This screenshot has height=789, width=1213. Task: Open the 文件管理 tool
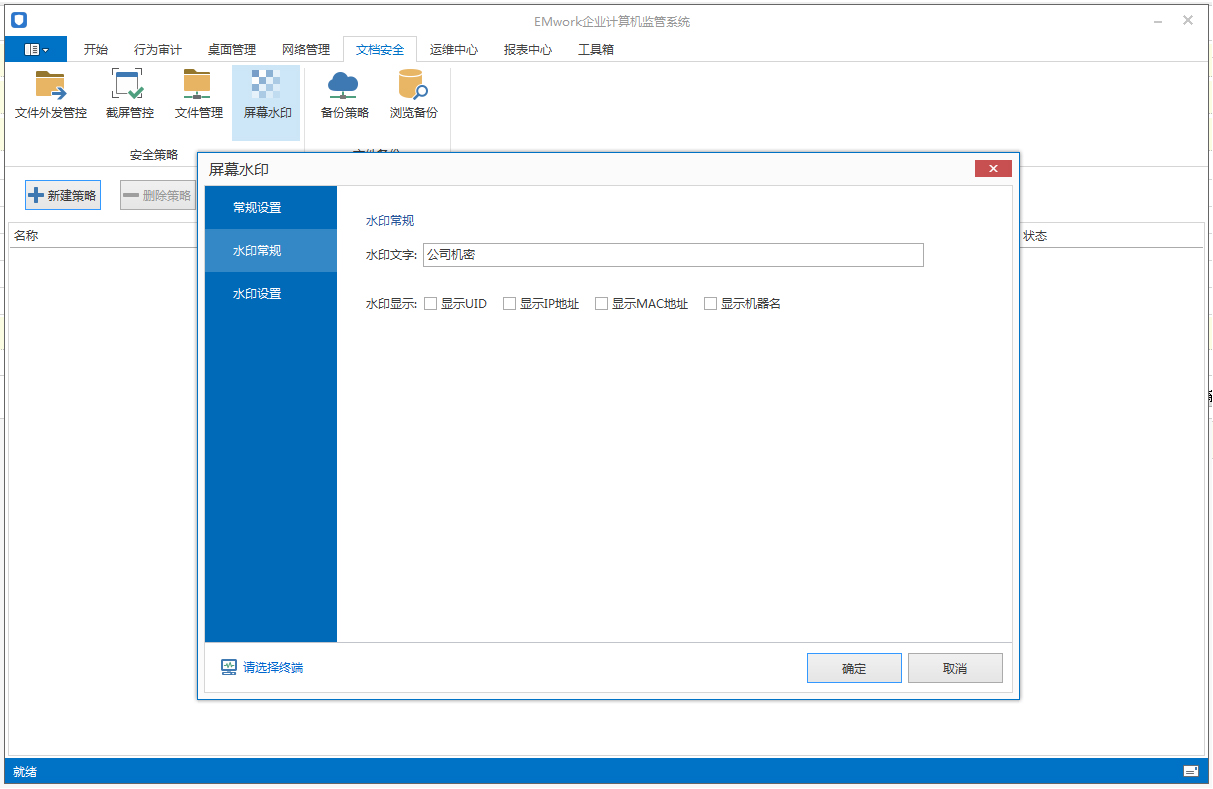(198, 96)
